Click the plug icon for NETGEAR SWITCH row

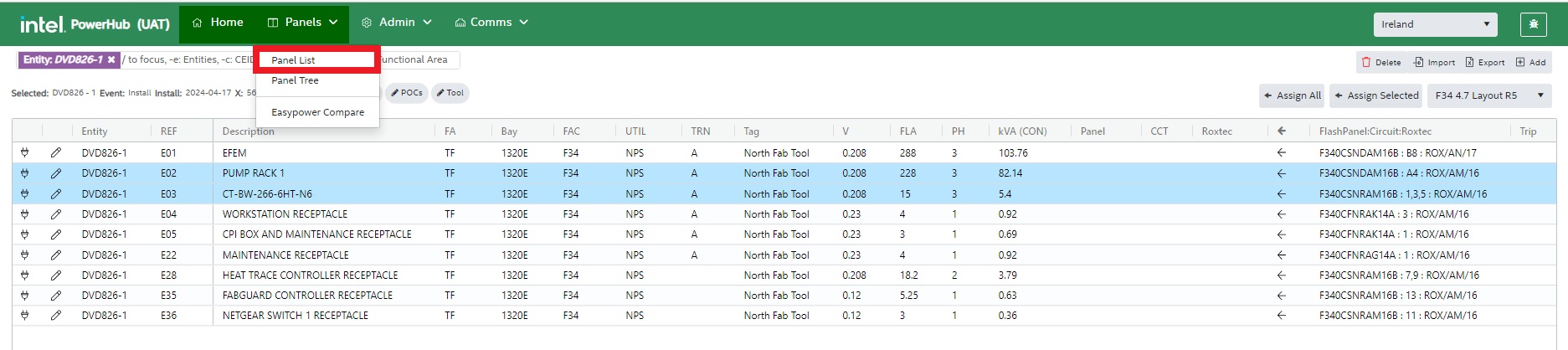pyautogui.click(x=25, y=316)
